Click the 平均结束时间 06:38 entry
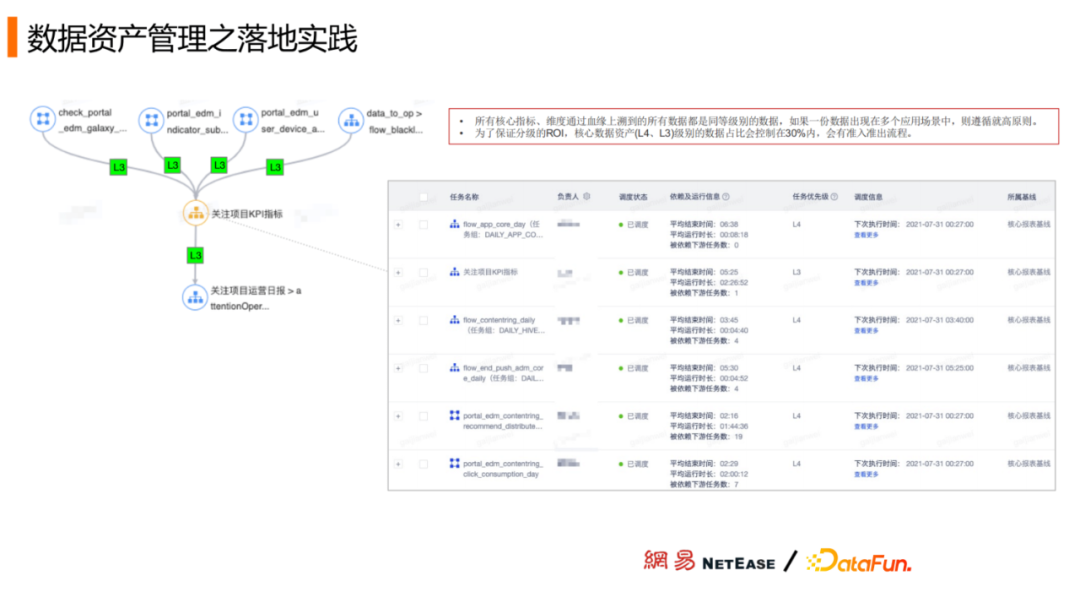The height and width of the screenshot is (608, 1080). click(x=704, y=224)
